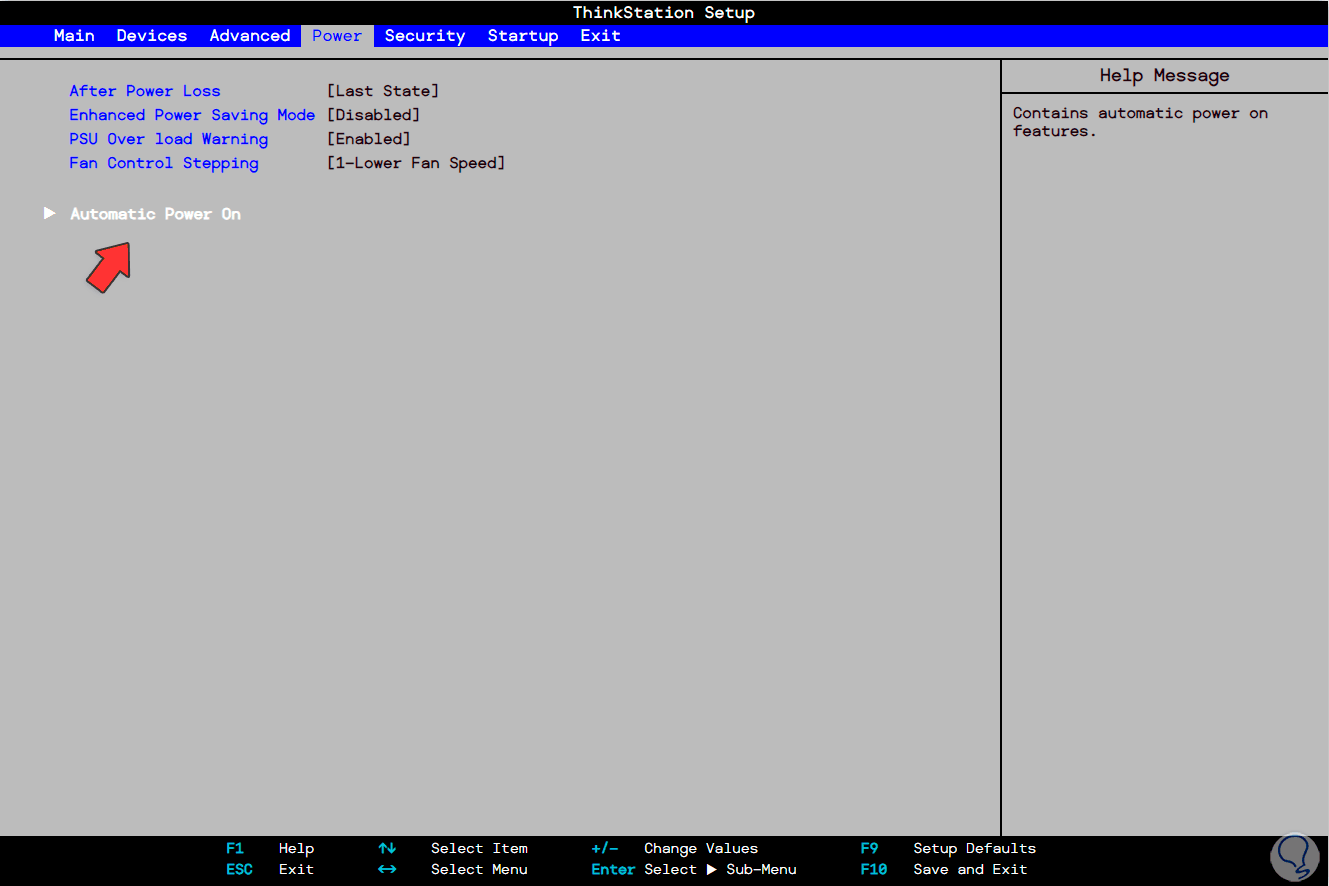1329x886 pixels.
Task: Open the Startup tab
Action: click(x=523, y=36)
